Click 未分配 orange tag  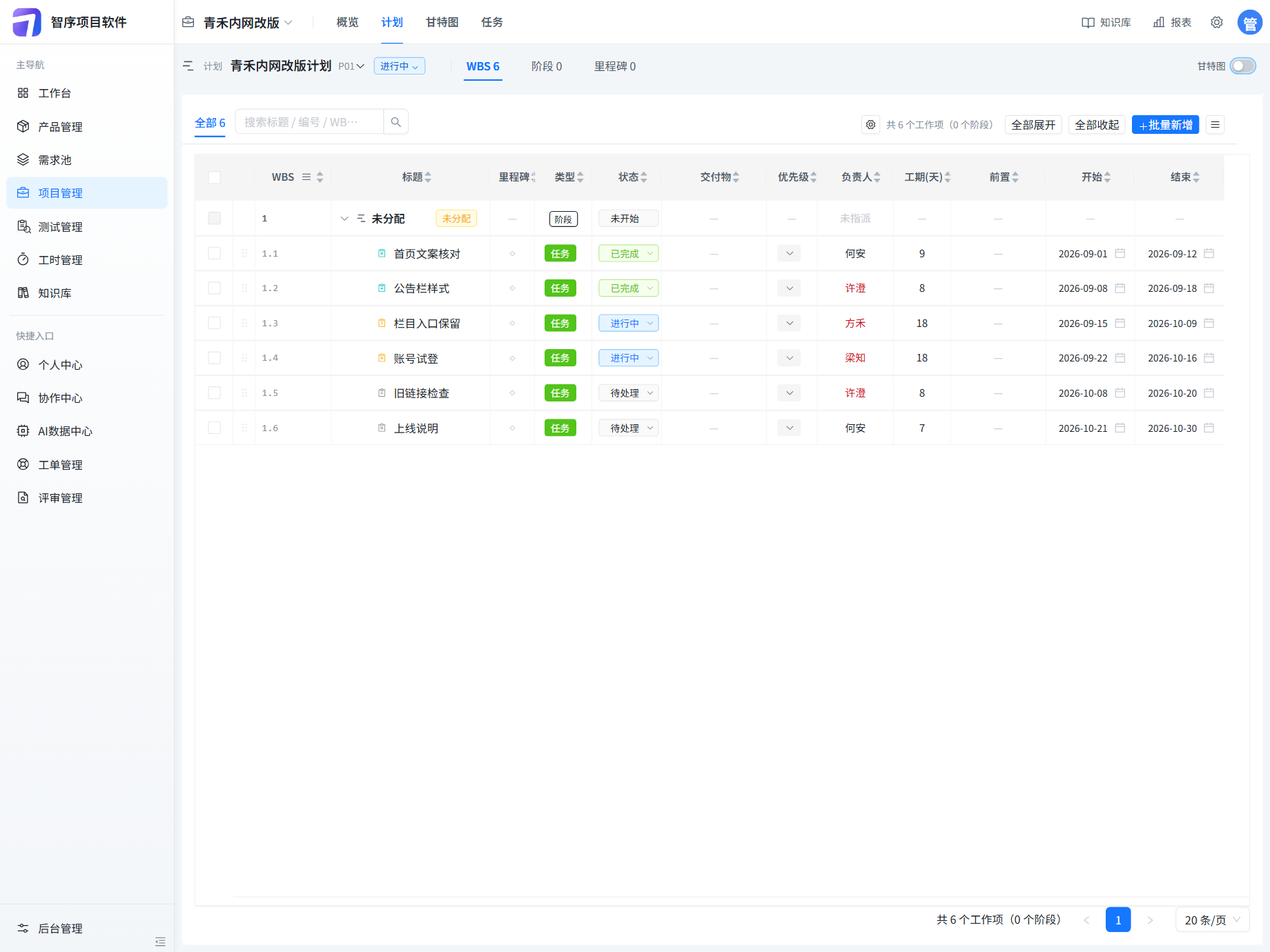pyautogui.click(x=456, y=219)
